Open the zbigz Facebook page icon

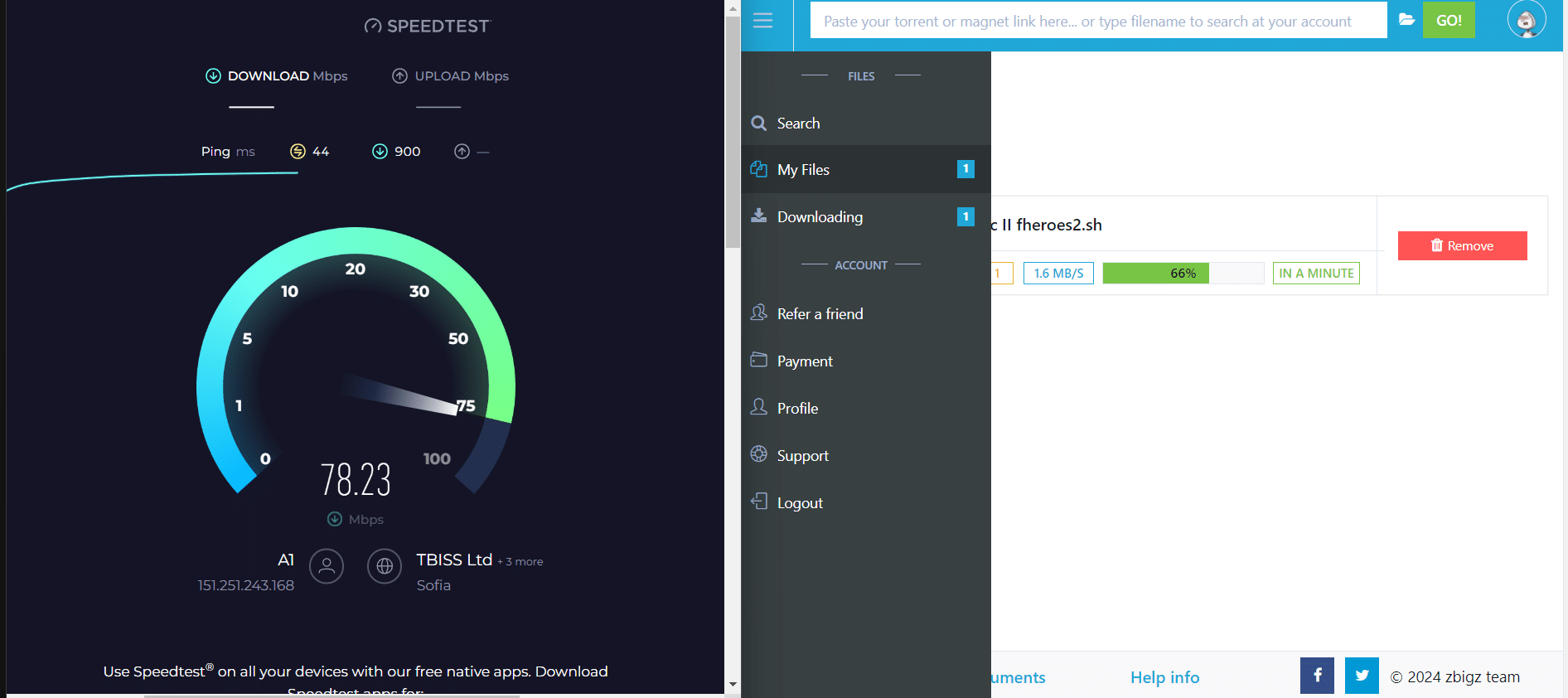coord(1317,676)
